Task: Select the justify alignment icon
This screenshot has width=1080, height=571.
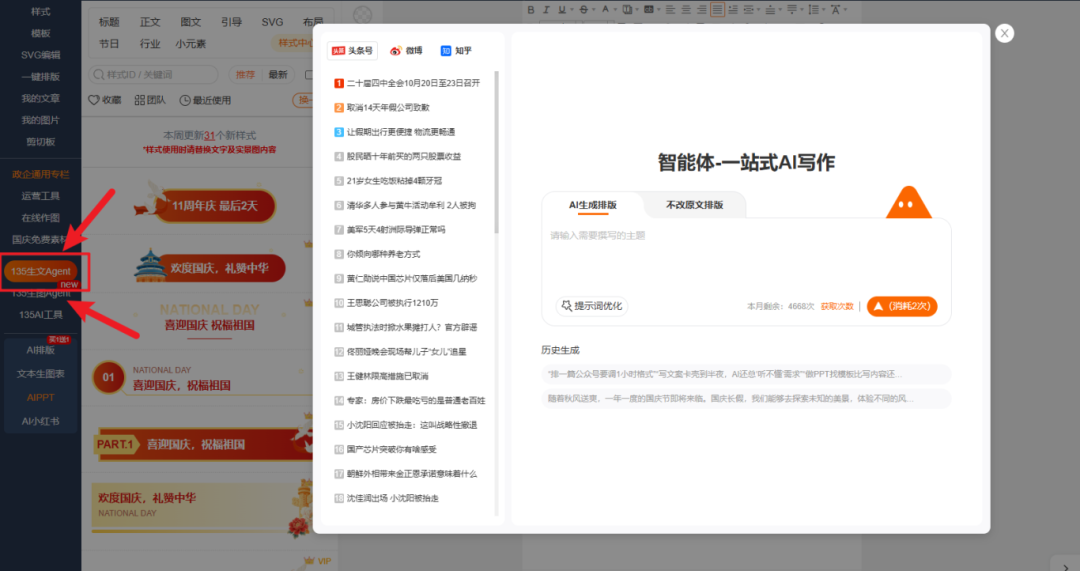Action: click(717, 10)
